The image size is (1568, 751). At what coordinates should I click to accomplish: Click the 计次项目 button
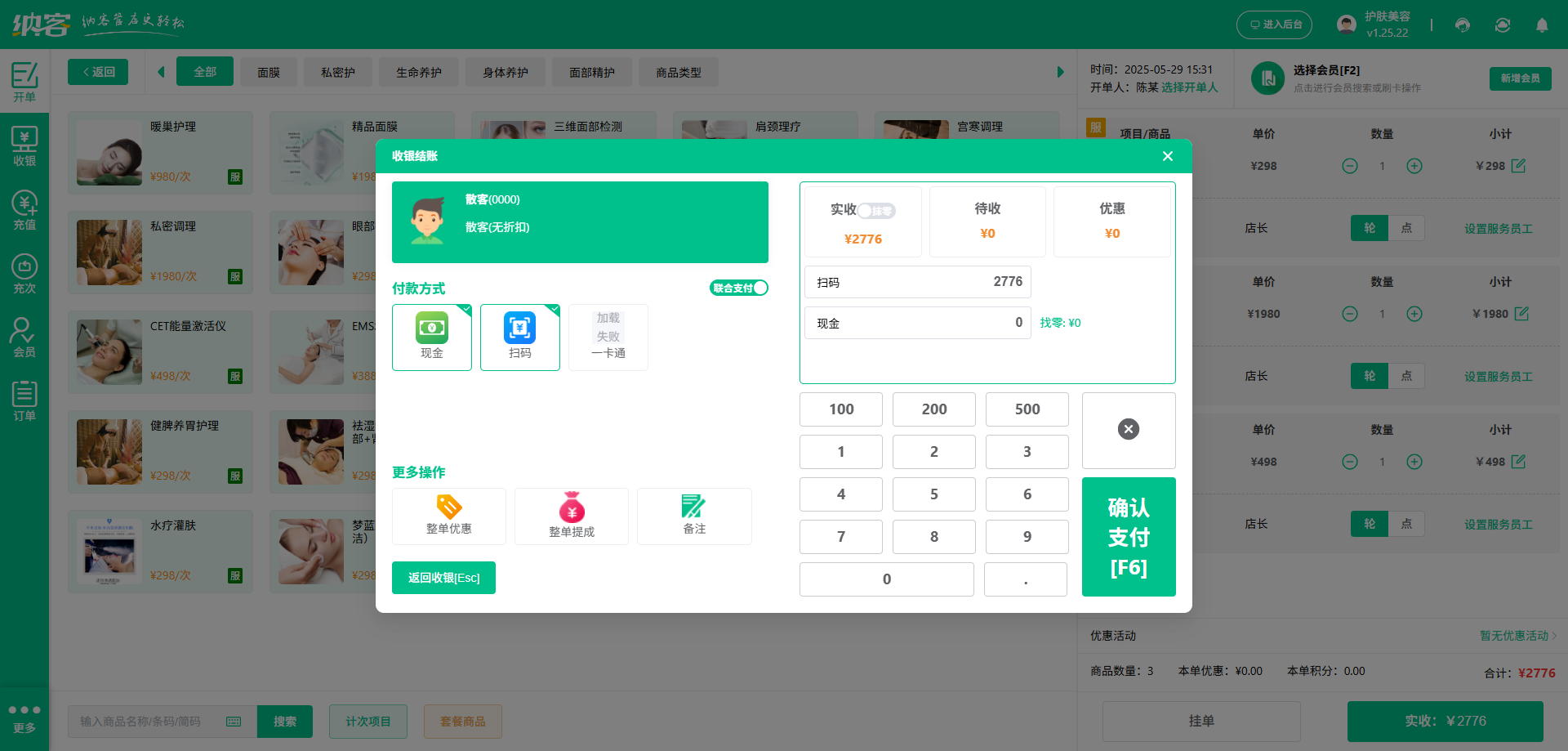click(368, 722)
